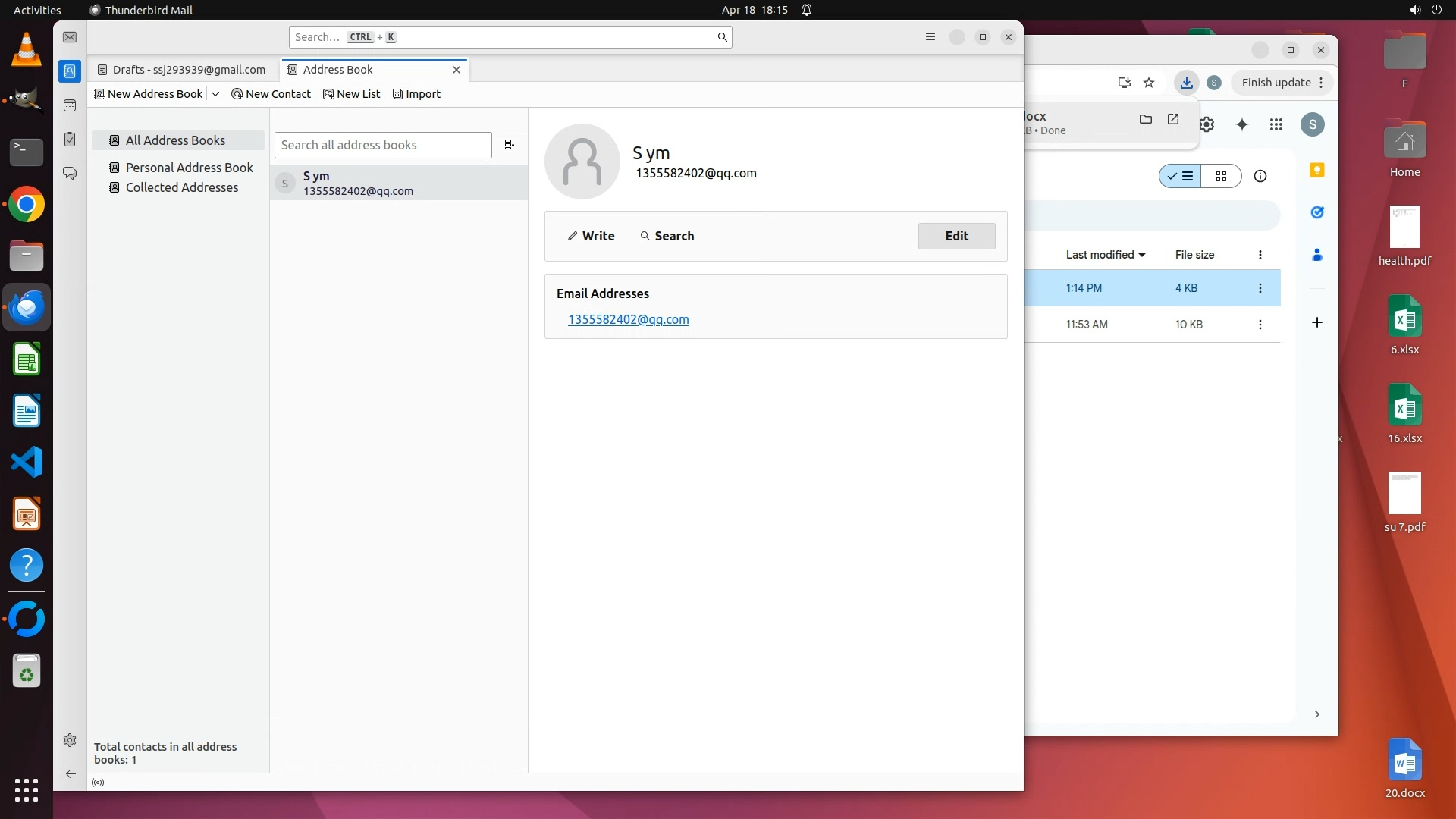Open Last modified sort dropdown
The width and height of the screenshot is (1456, 819).
1105,255
